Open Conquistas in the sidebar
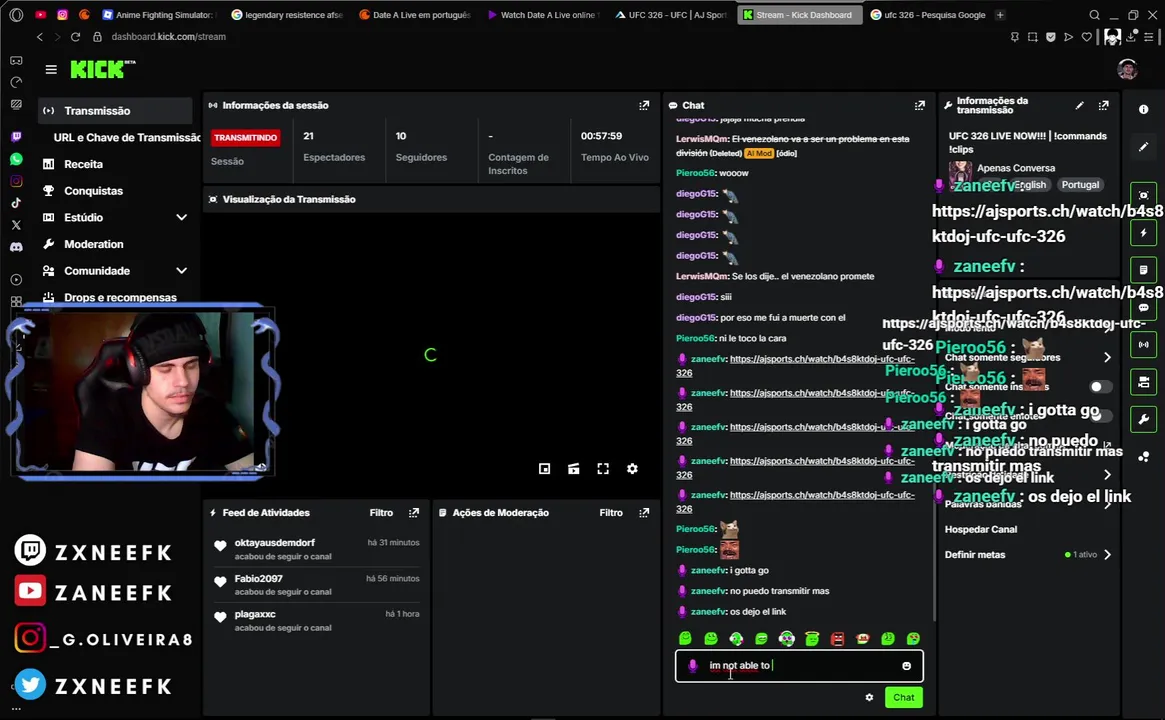Viewport: 1165px width, 720px height. pyautogui.click(x=93, y=191)
